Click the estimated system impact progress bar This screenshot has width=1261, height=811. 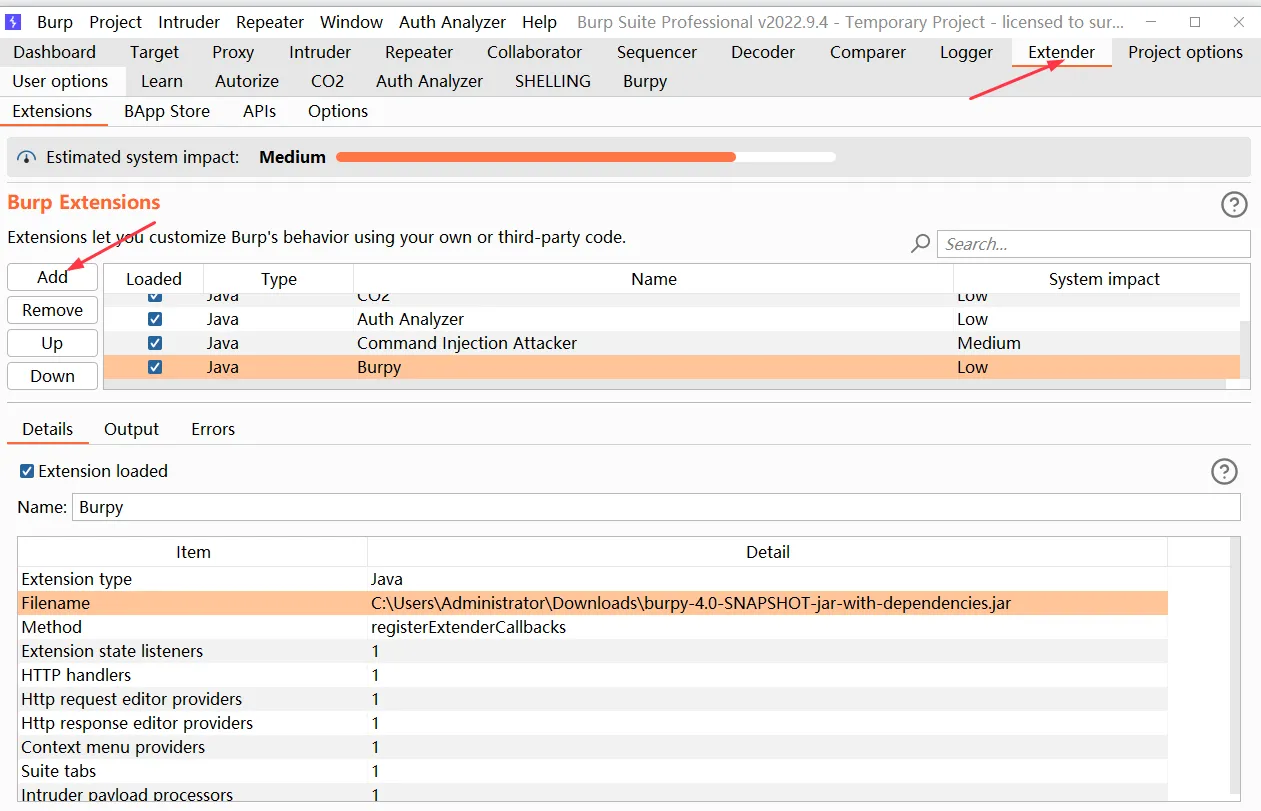click(585, 157)
